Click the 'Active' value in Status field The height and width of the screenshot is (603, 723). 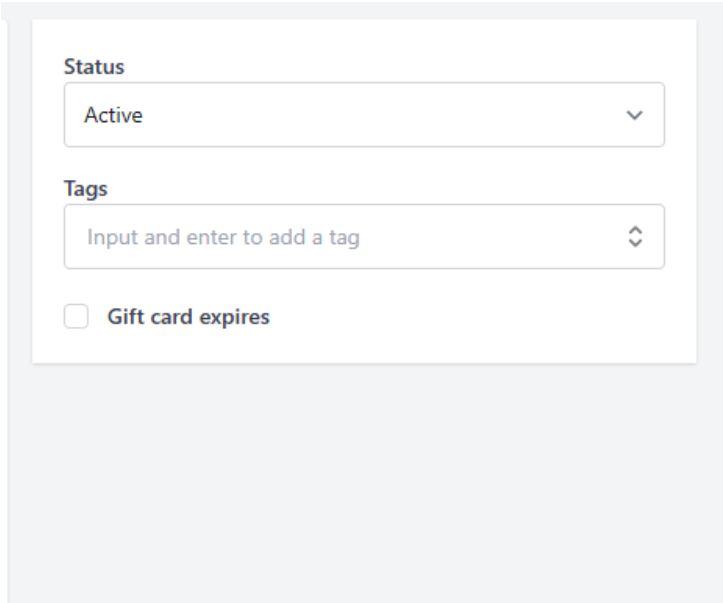tap(113, 116)
